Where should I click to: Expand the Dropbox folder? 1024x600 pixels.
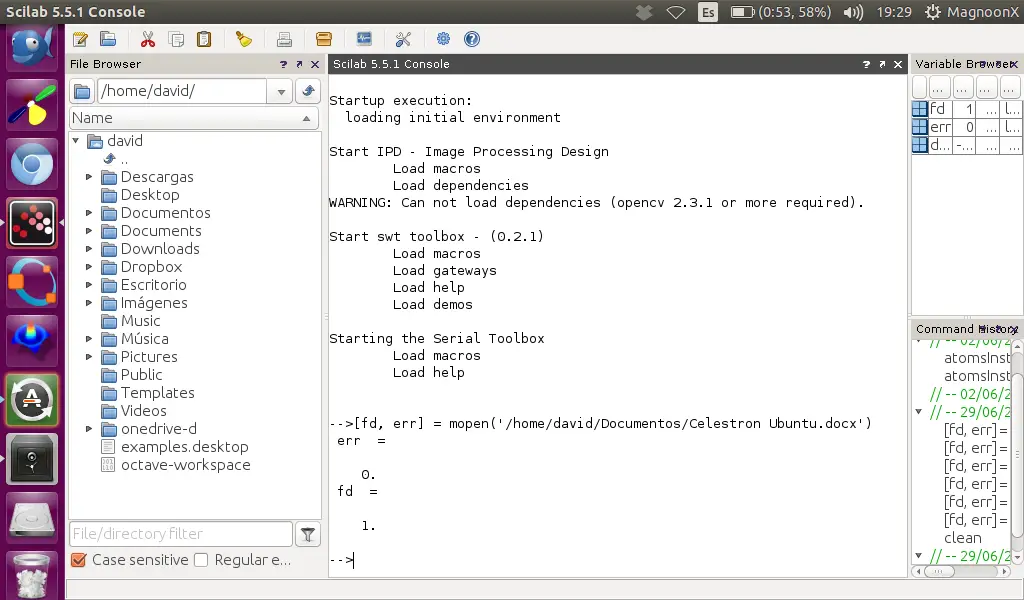tap(89, 267)
